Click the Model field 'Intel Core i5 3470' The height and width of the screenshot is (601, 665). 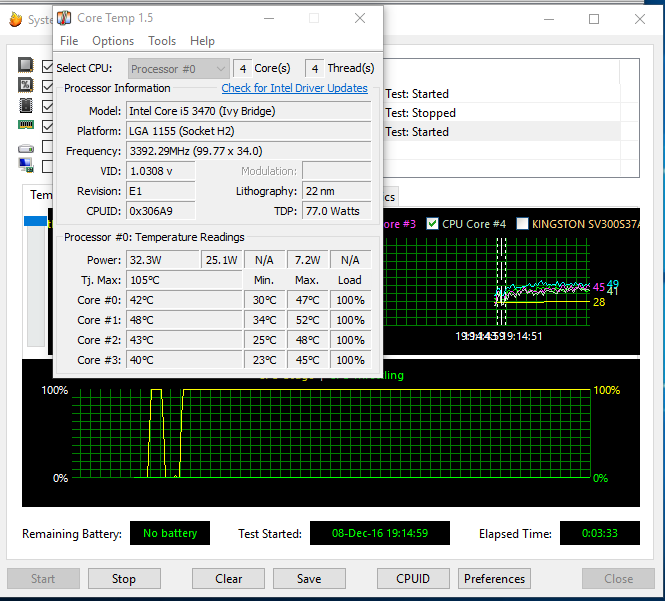[x=249, y=111]
